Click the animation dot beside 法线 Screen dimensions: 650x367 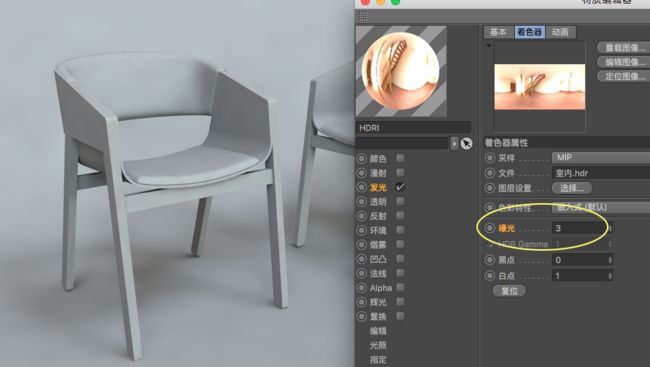361,274
